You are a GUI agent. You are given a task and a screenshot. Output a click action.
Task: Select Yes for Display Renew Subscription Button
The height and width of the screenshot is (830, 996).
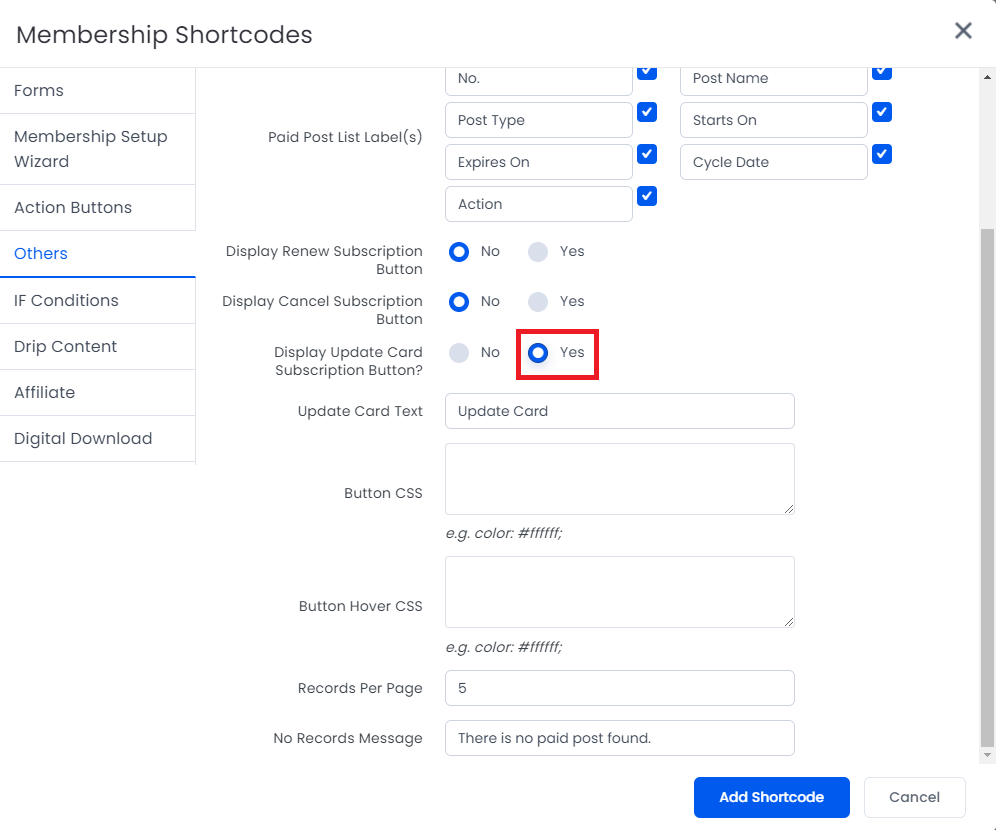point(538,251)
